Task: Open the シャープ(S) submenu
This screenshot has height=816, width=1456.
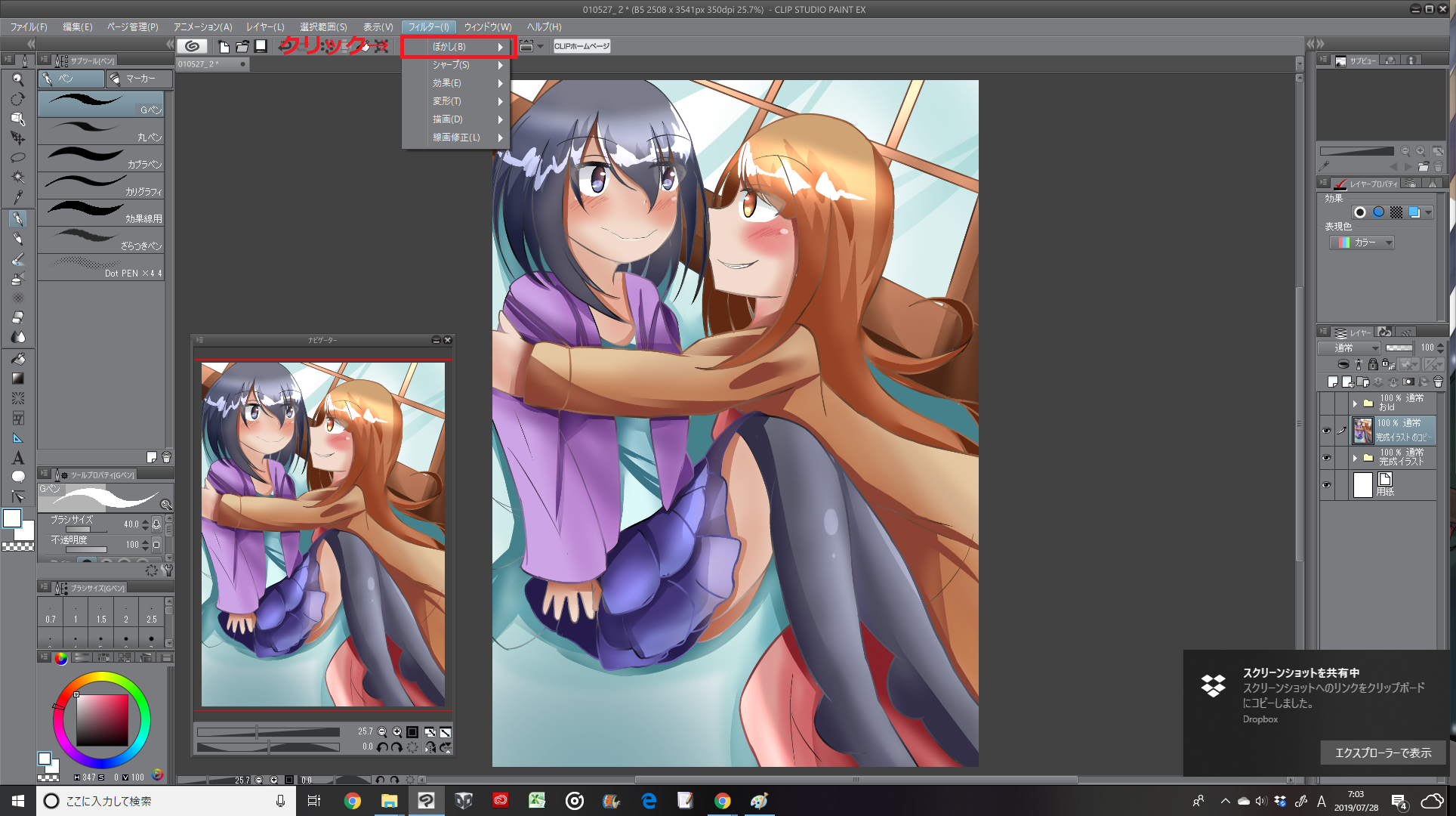Action: 456,65
